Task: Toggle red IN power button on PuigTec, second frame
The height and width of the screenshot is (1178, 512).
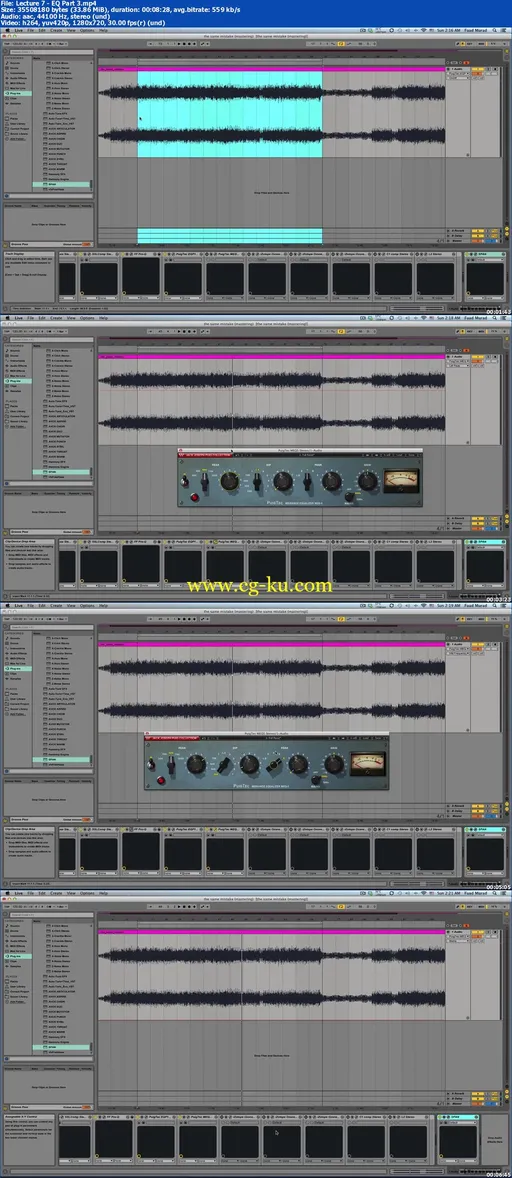Action: [193, 497]
